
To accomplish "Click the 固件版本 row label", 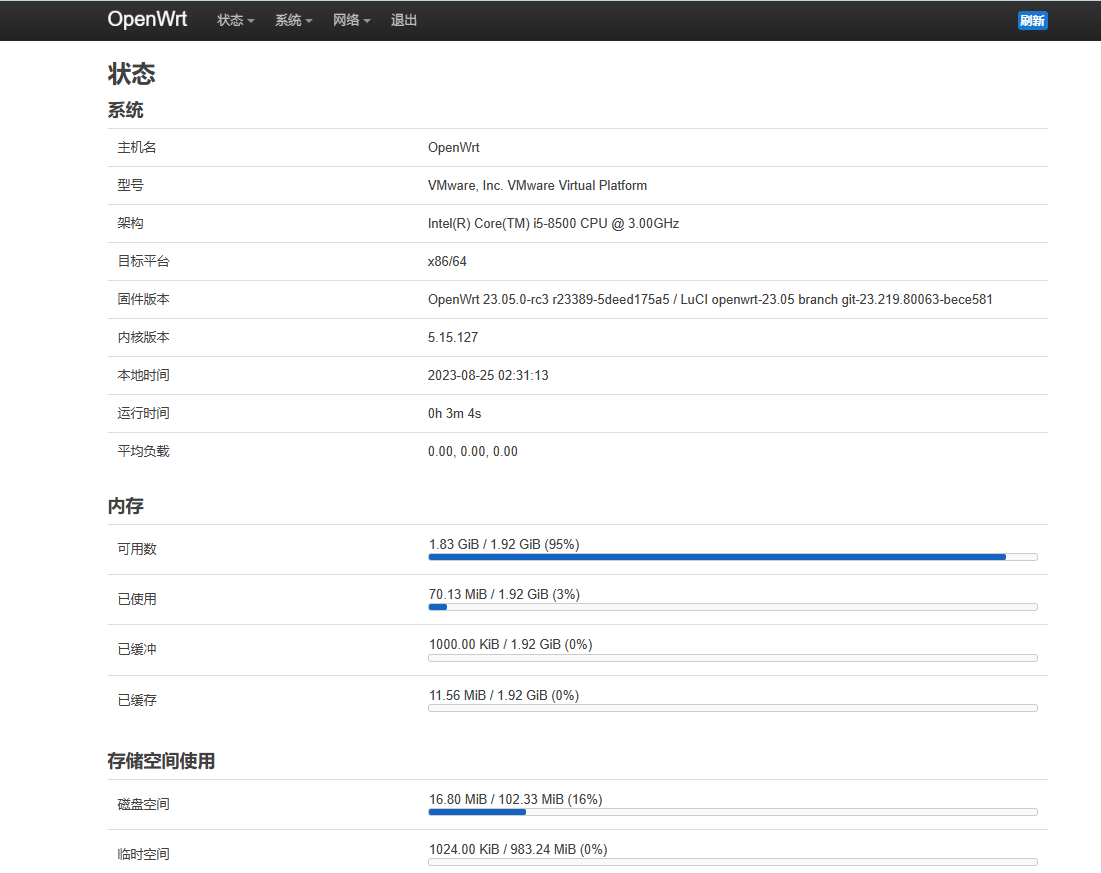I will (x=143, y=299).
